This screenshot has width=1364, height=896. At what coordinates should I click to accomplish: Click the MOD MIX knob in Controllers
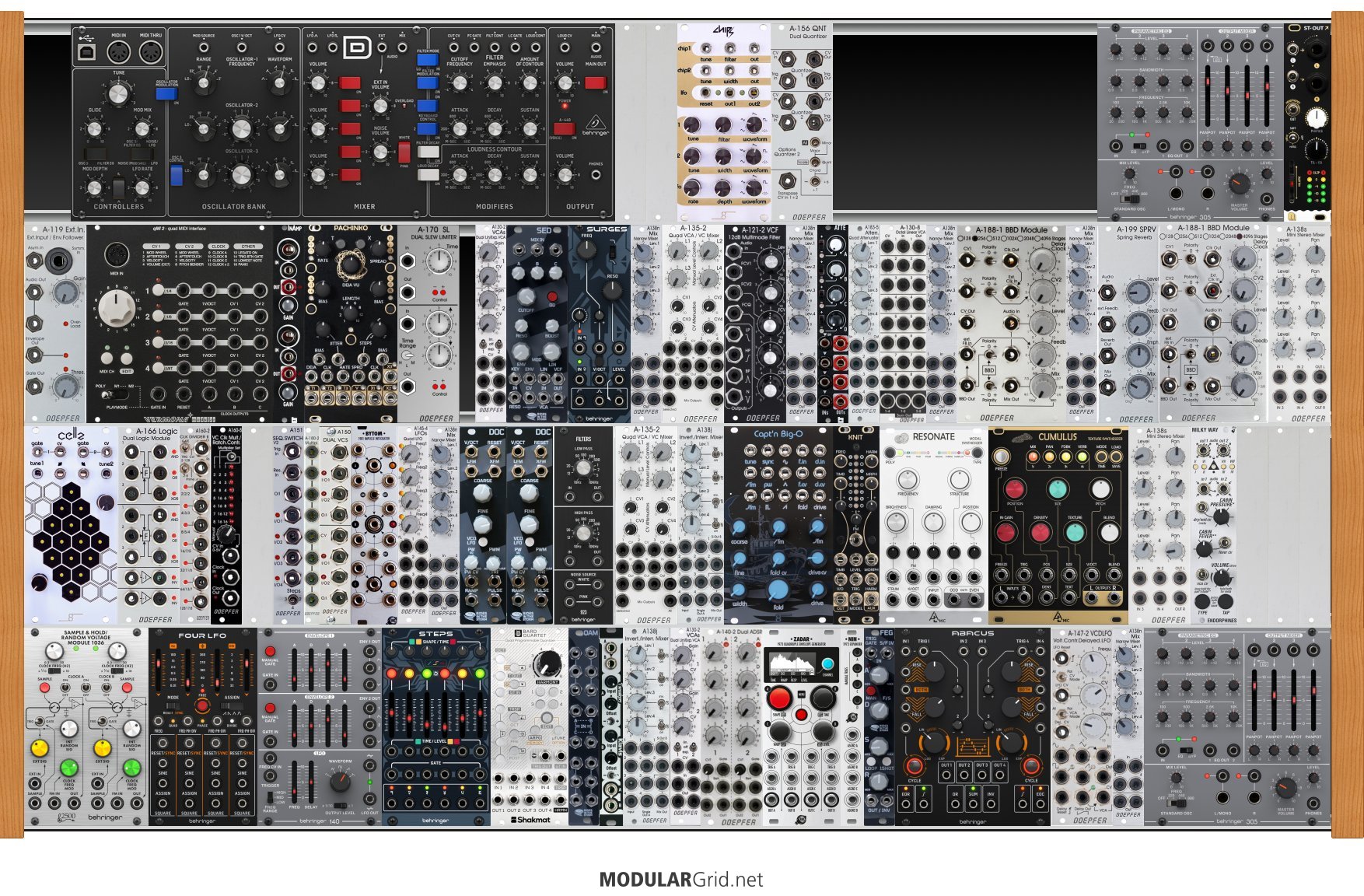[x=142, y=128]
